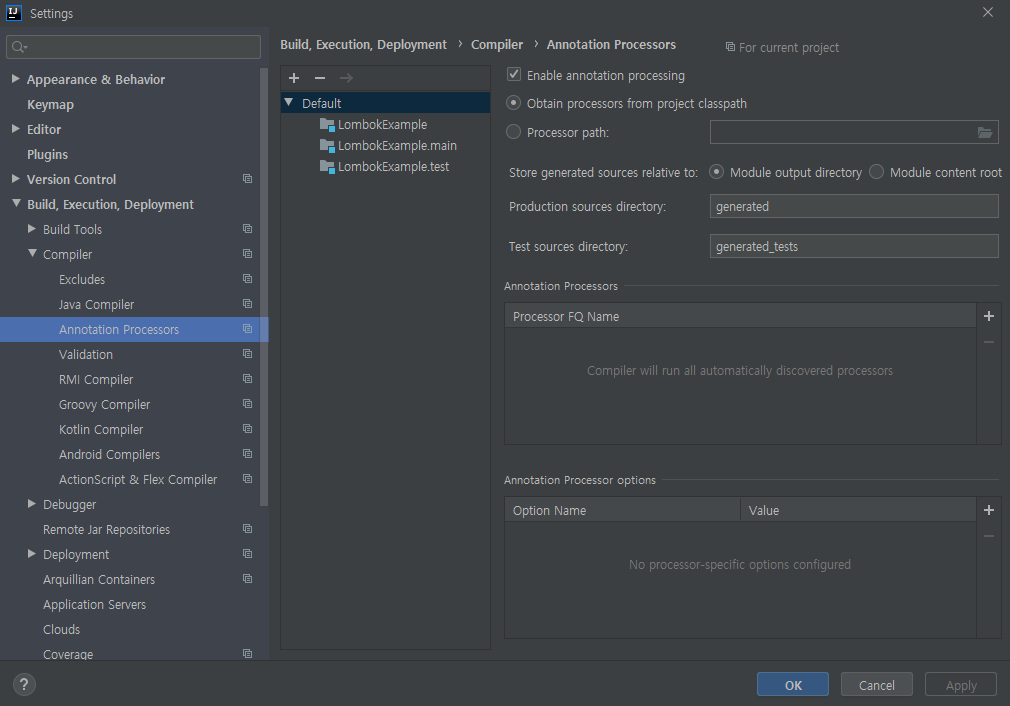
Task: Expand the Appearance & Behavior section
Action: (16, 79)
